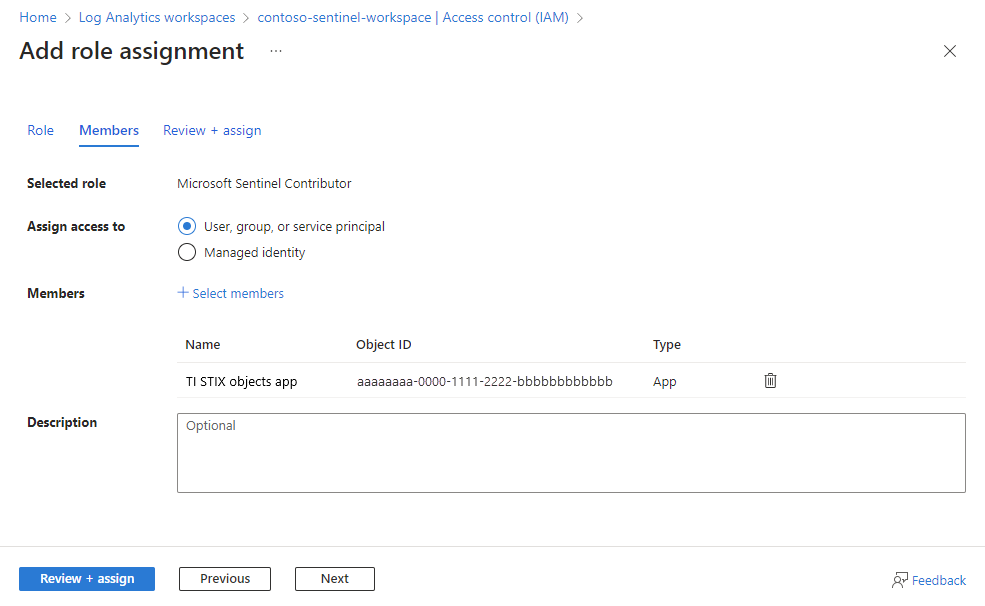Switch to the Role tab
Screen dimensions: 985x606
(40, 130)
